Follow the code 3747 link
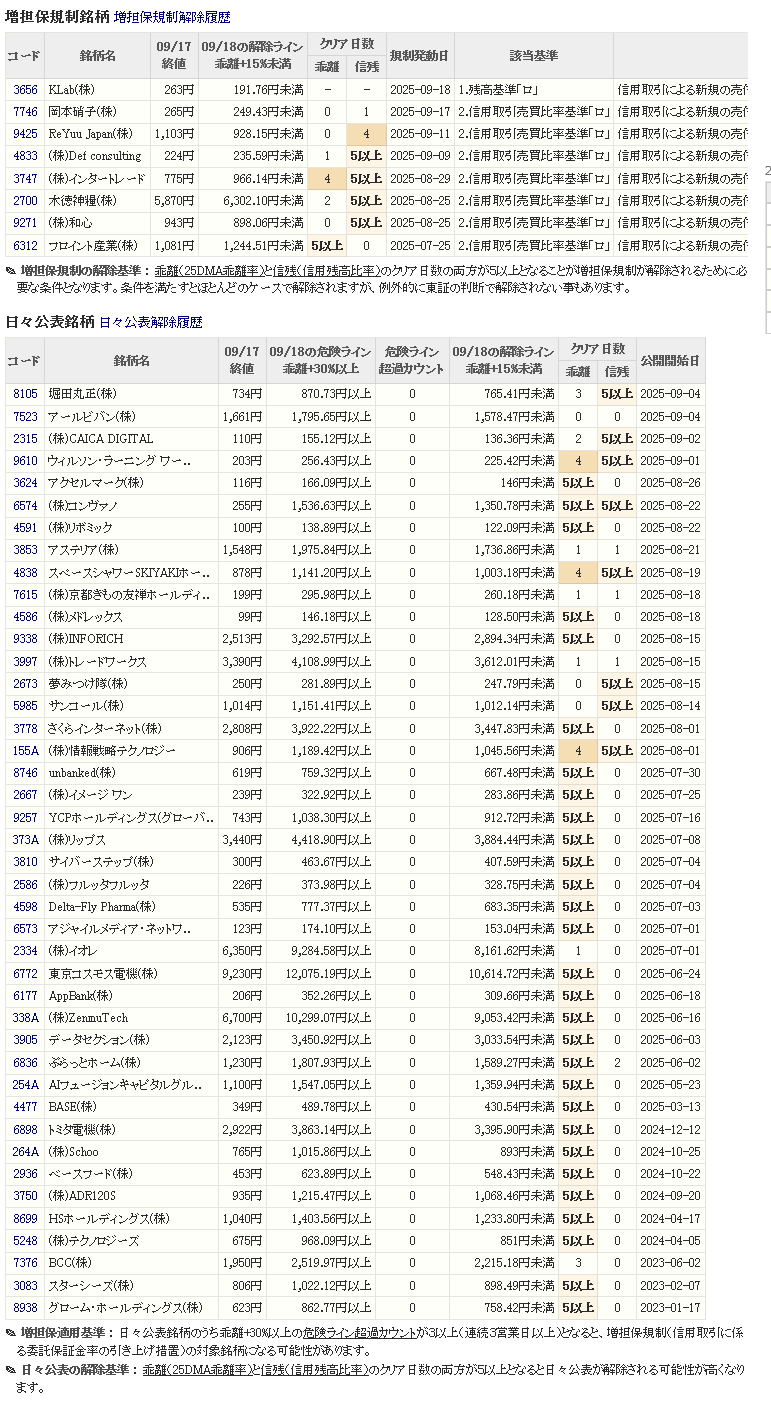Viewport: 771px width, 1405px height. coord(25,179)
